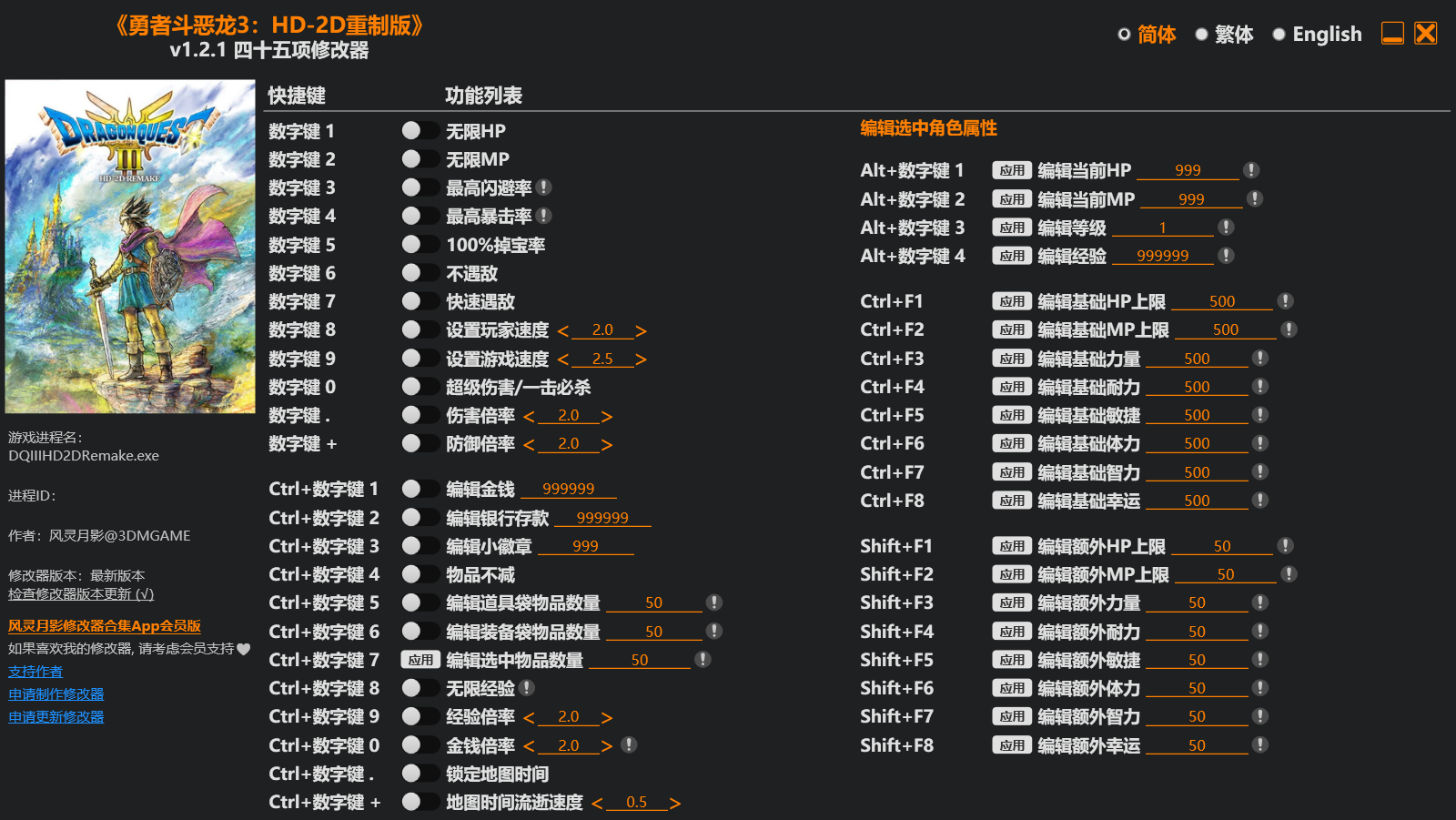Apply 编辑选中物品数量 with 应用 button
This screenshot has height=820, width=1456.
point(420,659)
